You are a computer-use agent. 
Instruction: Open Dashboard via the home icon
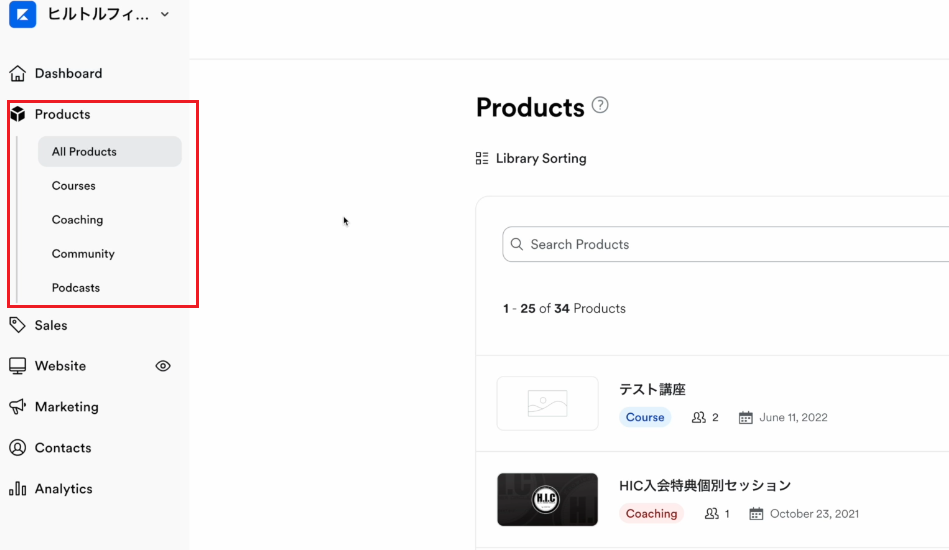pos(18,73)
